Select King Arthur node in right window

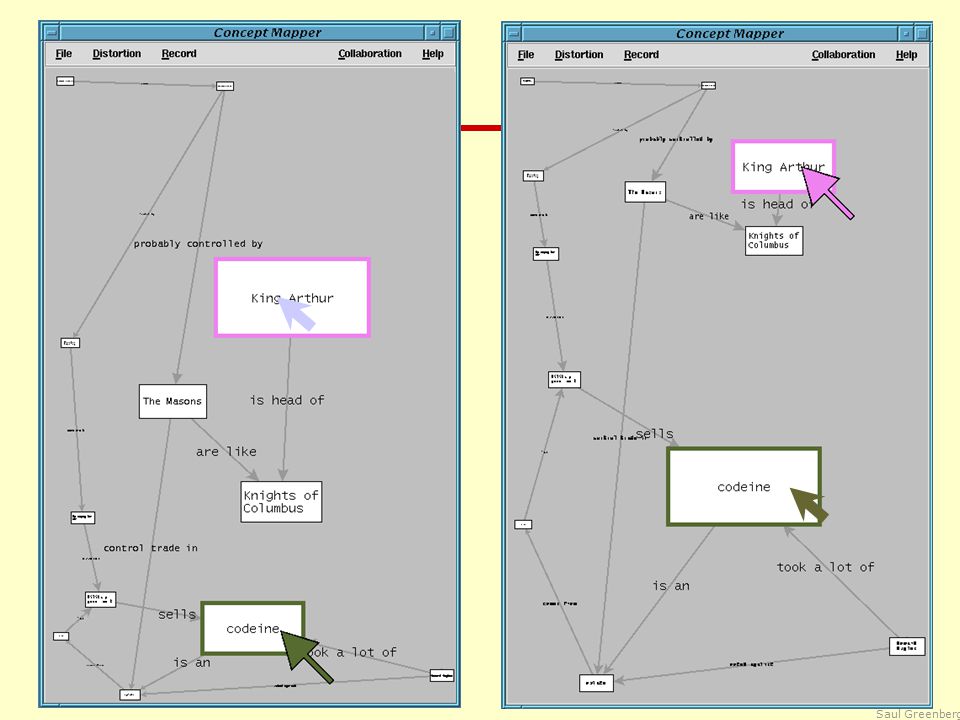tap(783, 167)
